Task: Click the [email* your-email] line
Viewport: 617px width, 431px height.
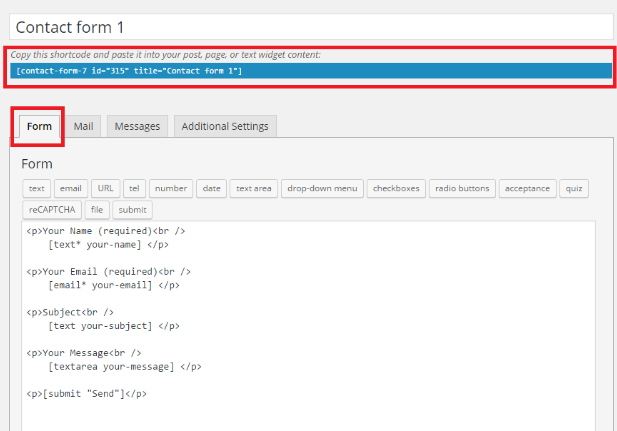Action: click(114, 285)
